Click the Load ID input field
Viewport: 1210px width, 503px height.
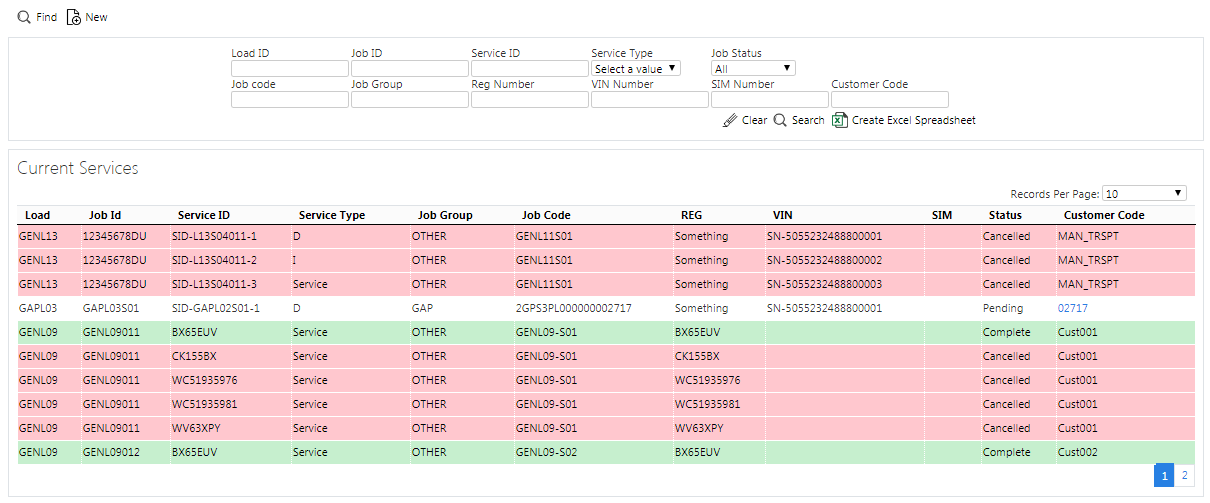click(x=290, y=68)
